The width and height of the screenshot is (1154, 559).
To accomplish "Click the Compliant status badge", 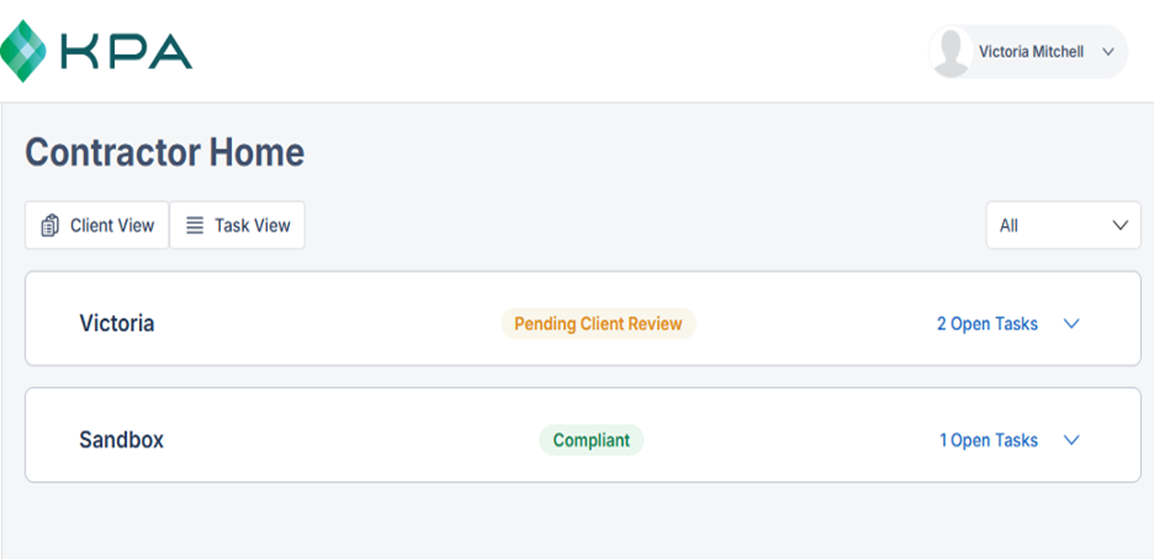I will click(591, 440).
